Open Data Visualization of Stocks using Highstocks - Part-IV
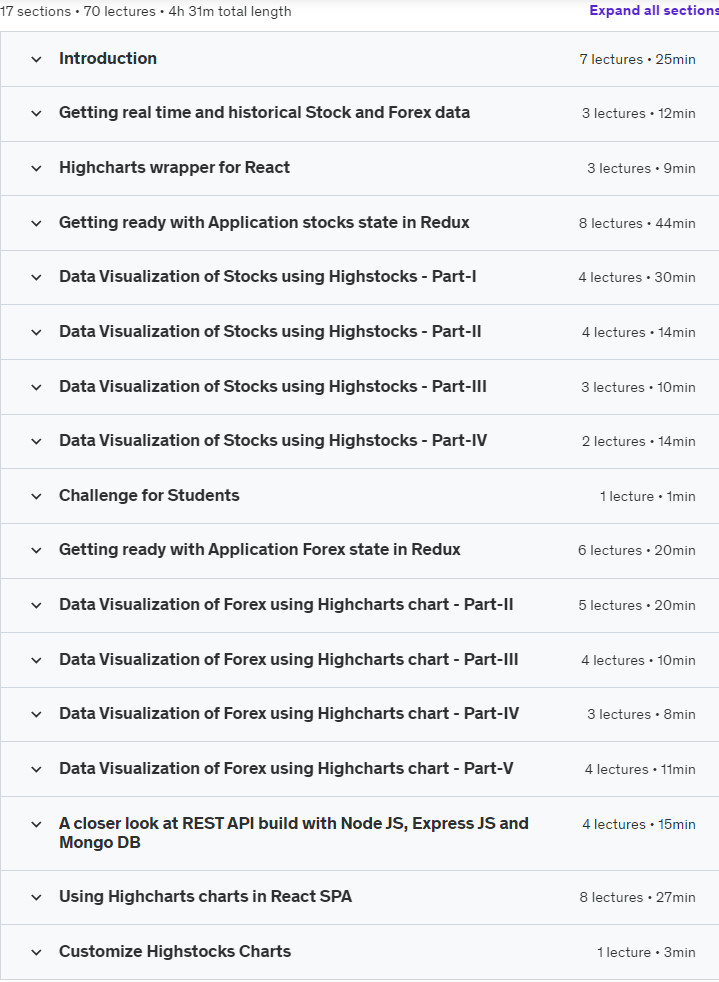The width and height of the screenshot is (719, 982). (272, 441)
